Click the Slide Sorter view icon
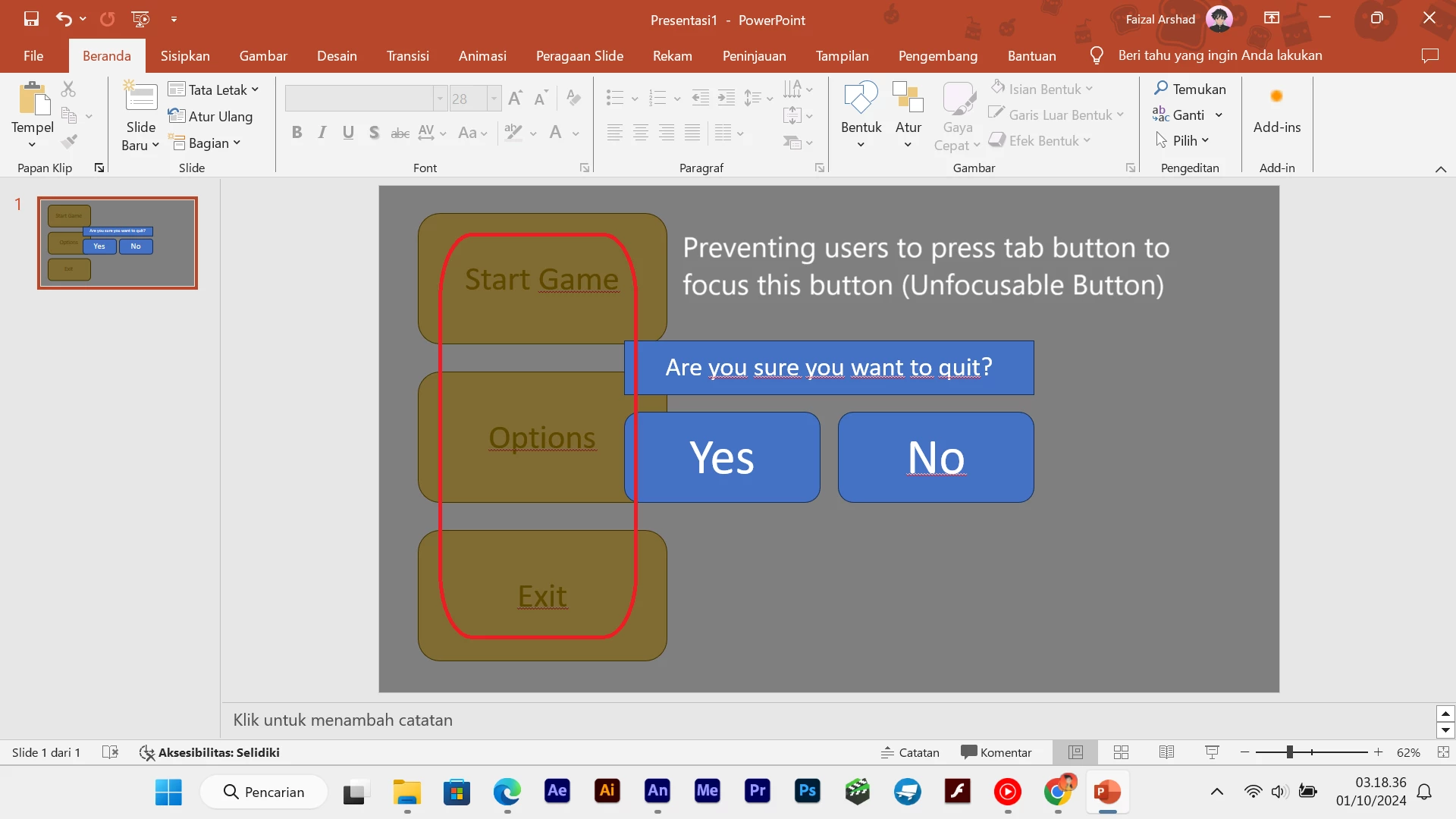1456x819 pixels. (1121, 752)
